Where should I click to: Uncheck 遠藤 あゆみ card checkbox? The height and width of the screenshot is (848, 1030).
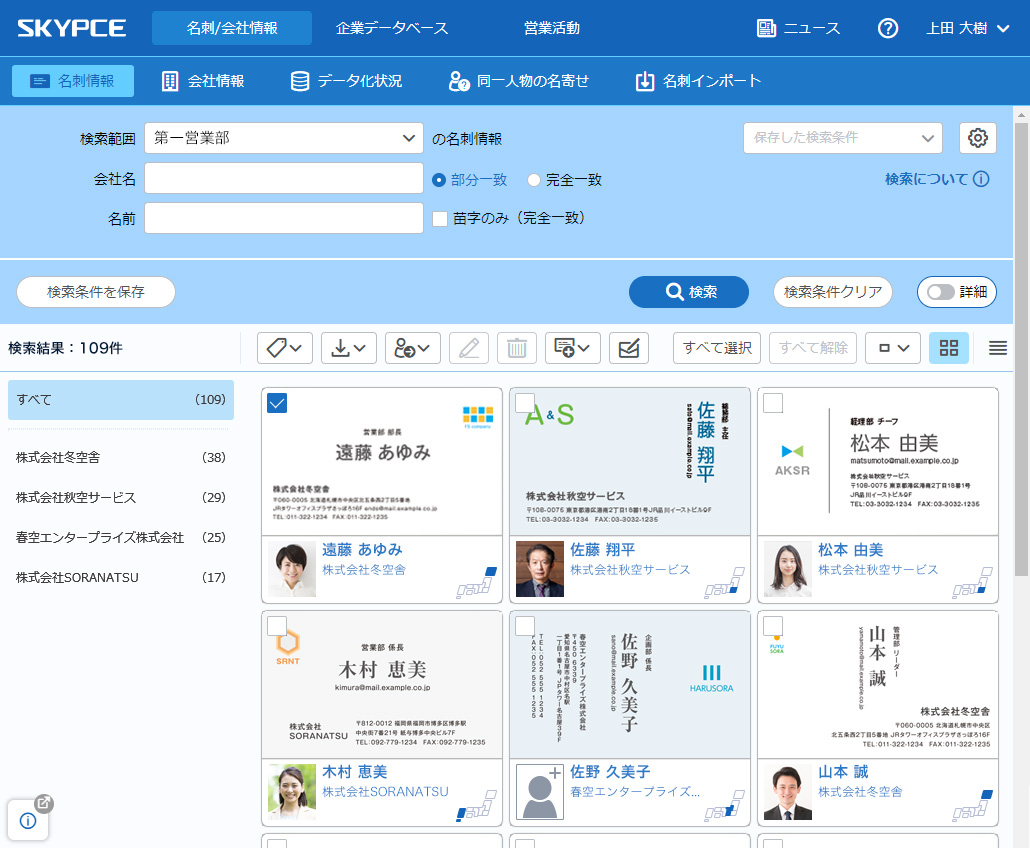point(278,403)
